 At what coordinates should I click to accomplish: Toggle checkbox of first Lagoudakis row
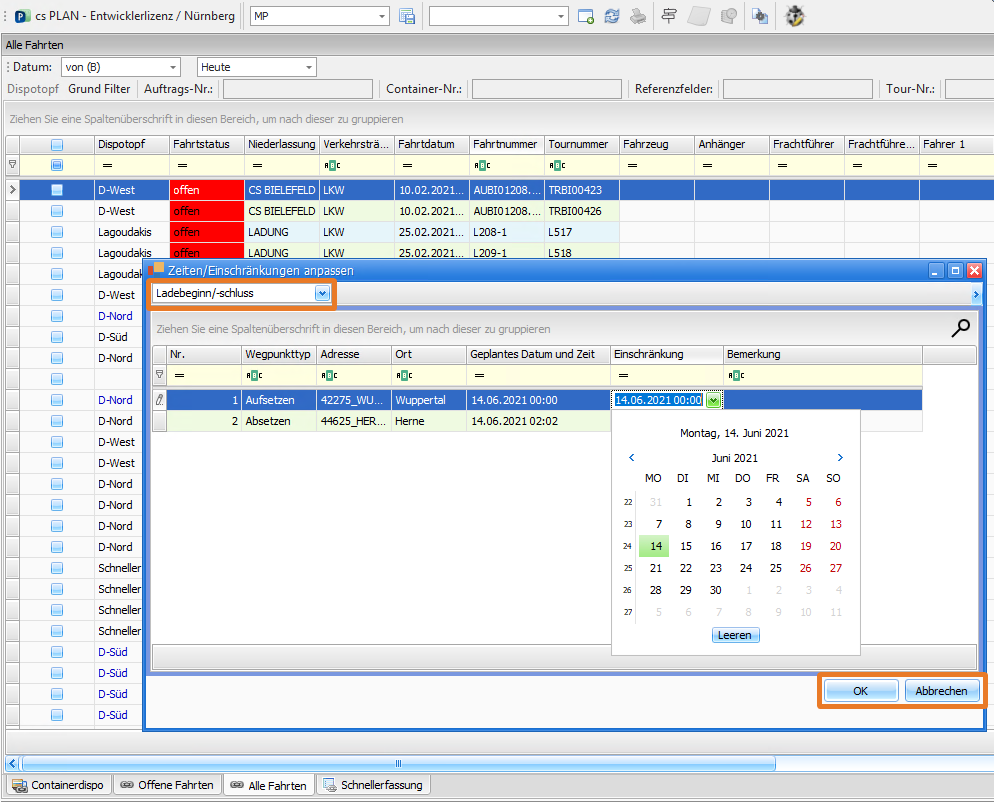coord(57,232)
